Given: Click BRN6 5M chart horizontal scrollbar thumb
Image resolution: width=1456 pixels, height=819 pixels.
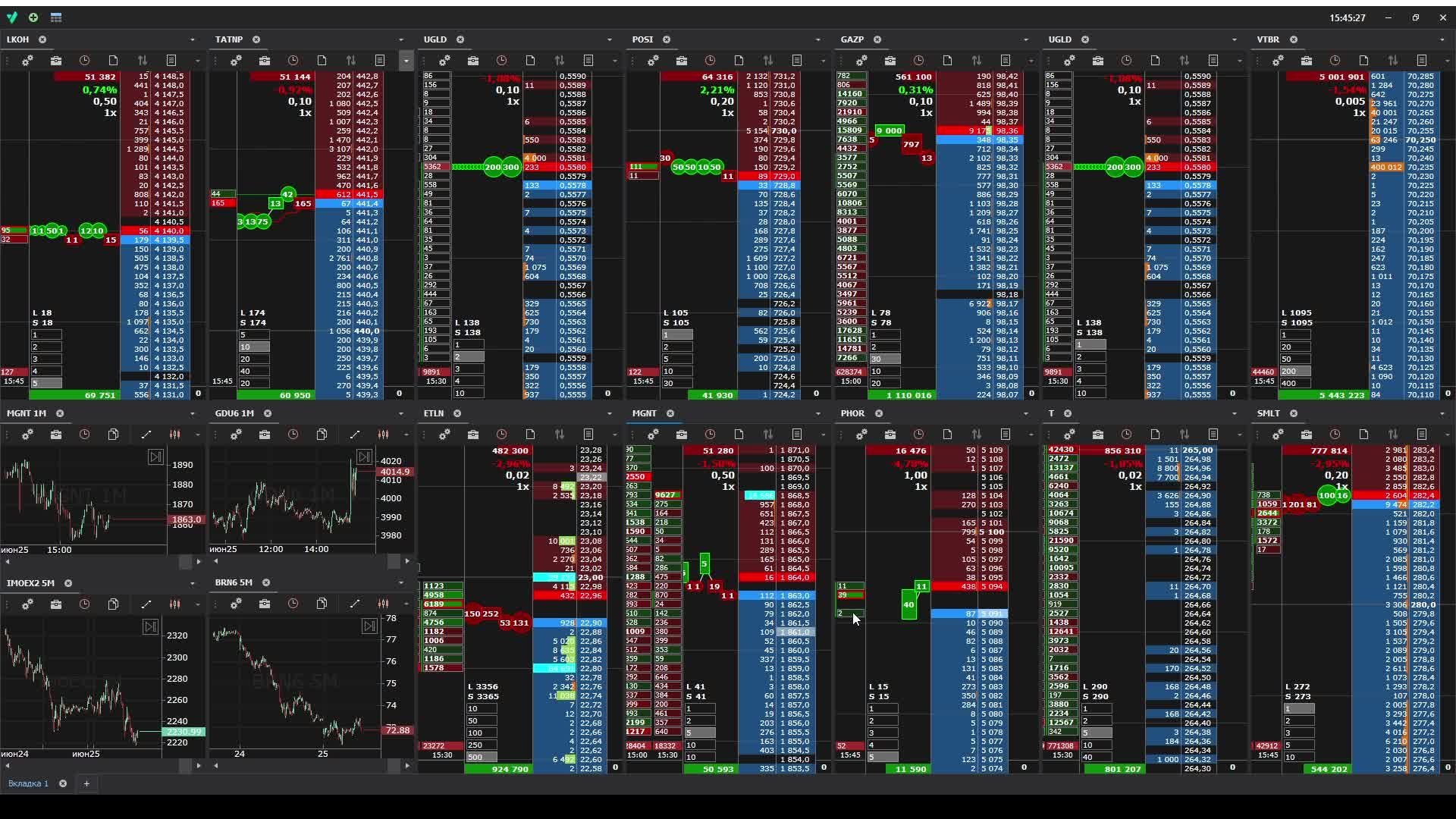Looking at the screenshot, I should coord(394,765).
